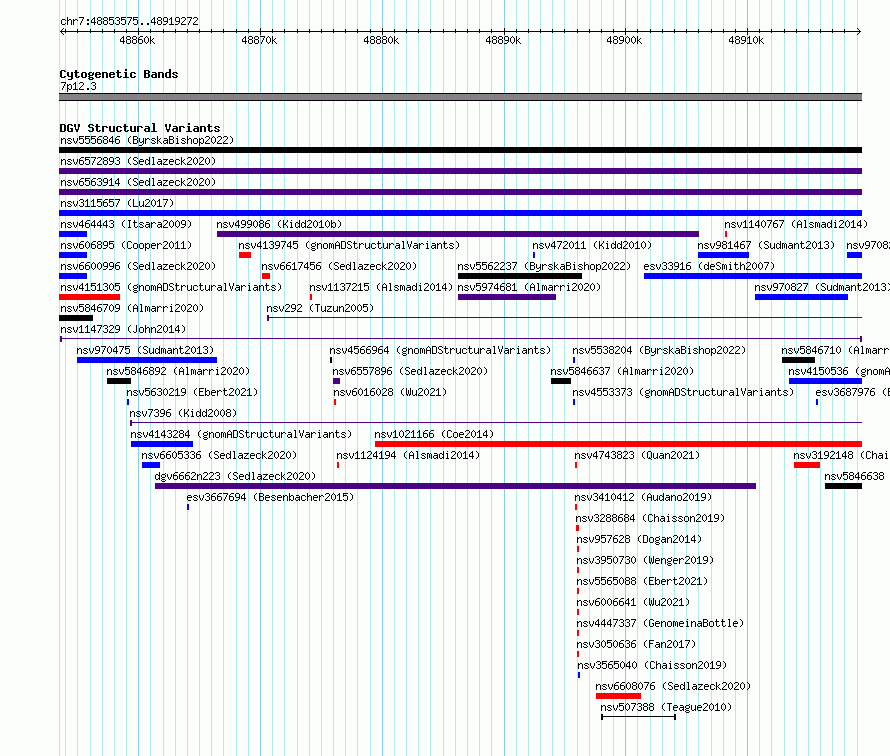Click the purple bar under dgv6662n223
Image resolution: width=890 pixels, height=756 pixels.
pos(455,486)
